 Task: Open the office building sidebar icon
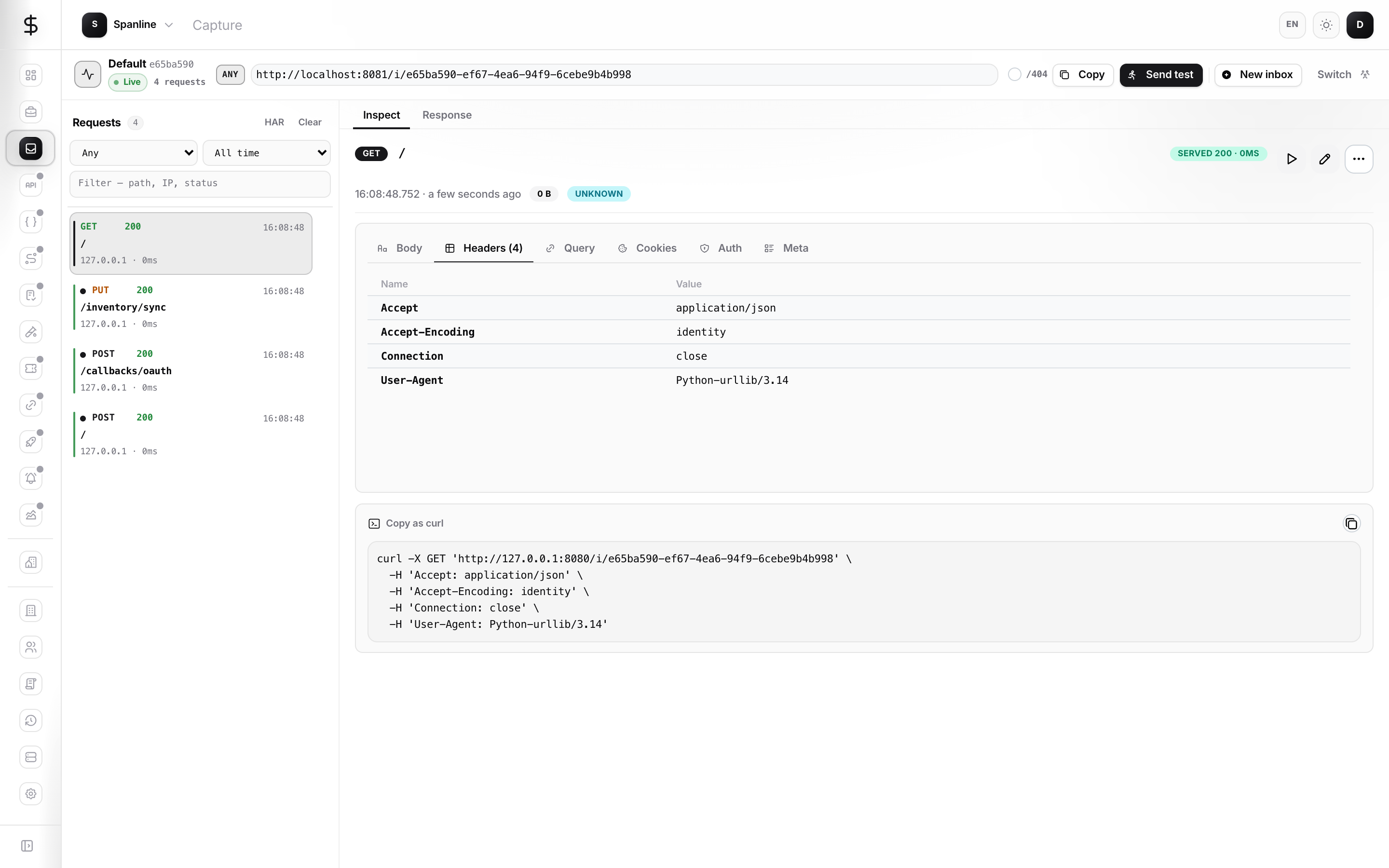tap(30, 611)
